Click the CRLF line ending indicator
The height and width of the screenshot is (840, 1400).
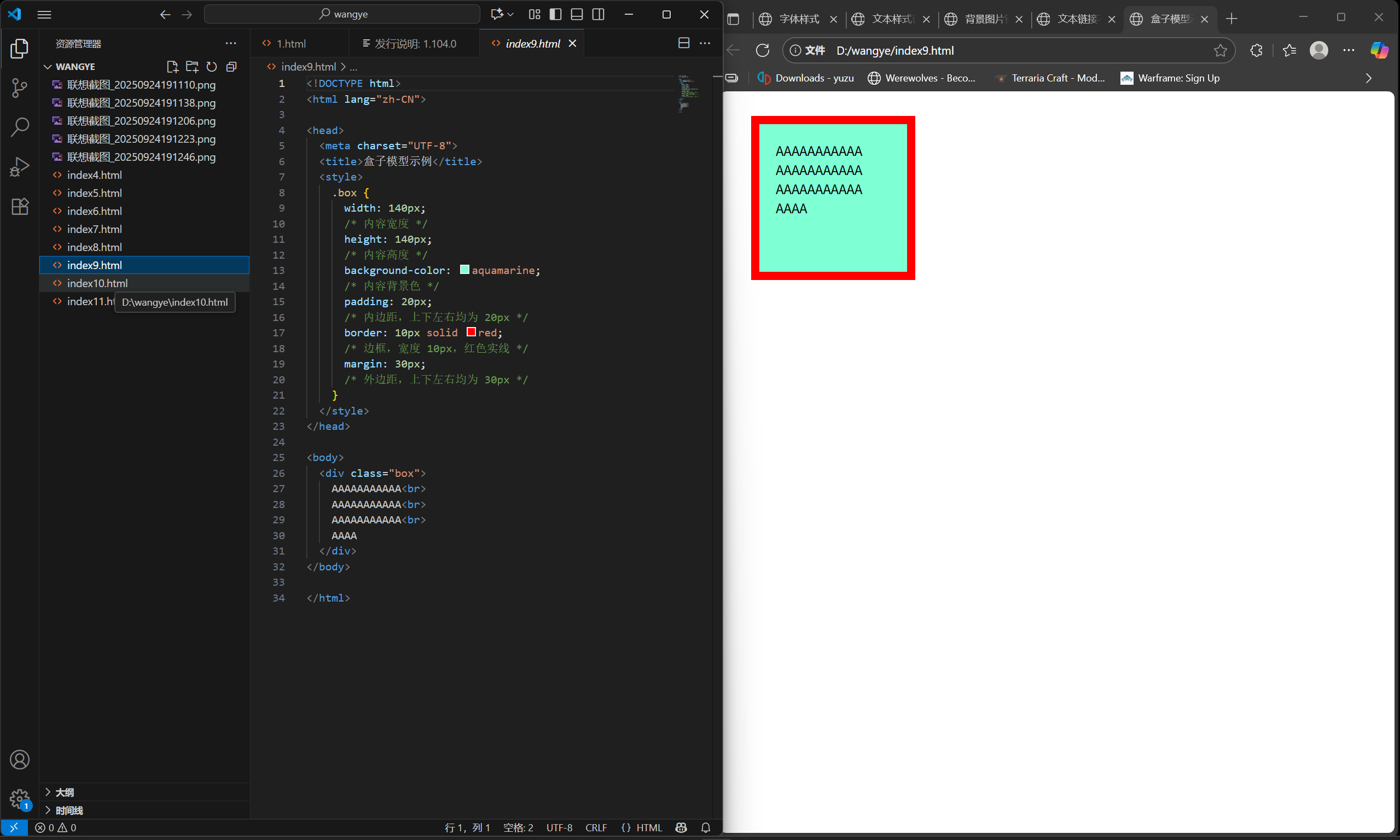(x=596, y=827)
